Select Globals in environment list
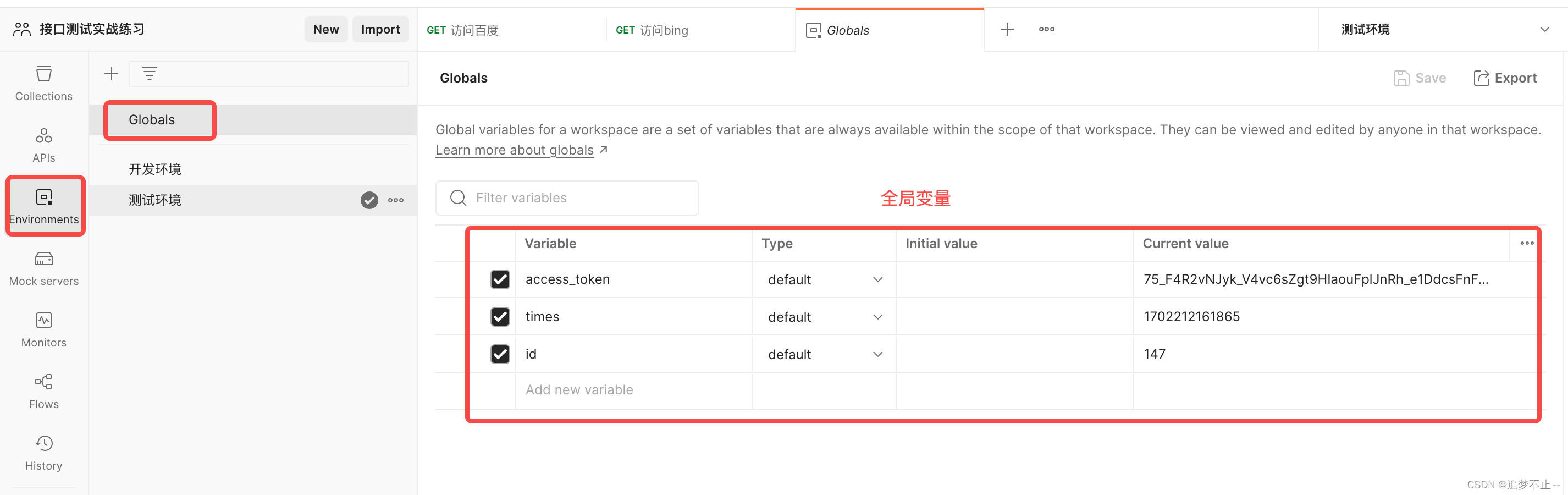Image resolution: width=1568 pixels, height=495 pixels. pos(253,120)
